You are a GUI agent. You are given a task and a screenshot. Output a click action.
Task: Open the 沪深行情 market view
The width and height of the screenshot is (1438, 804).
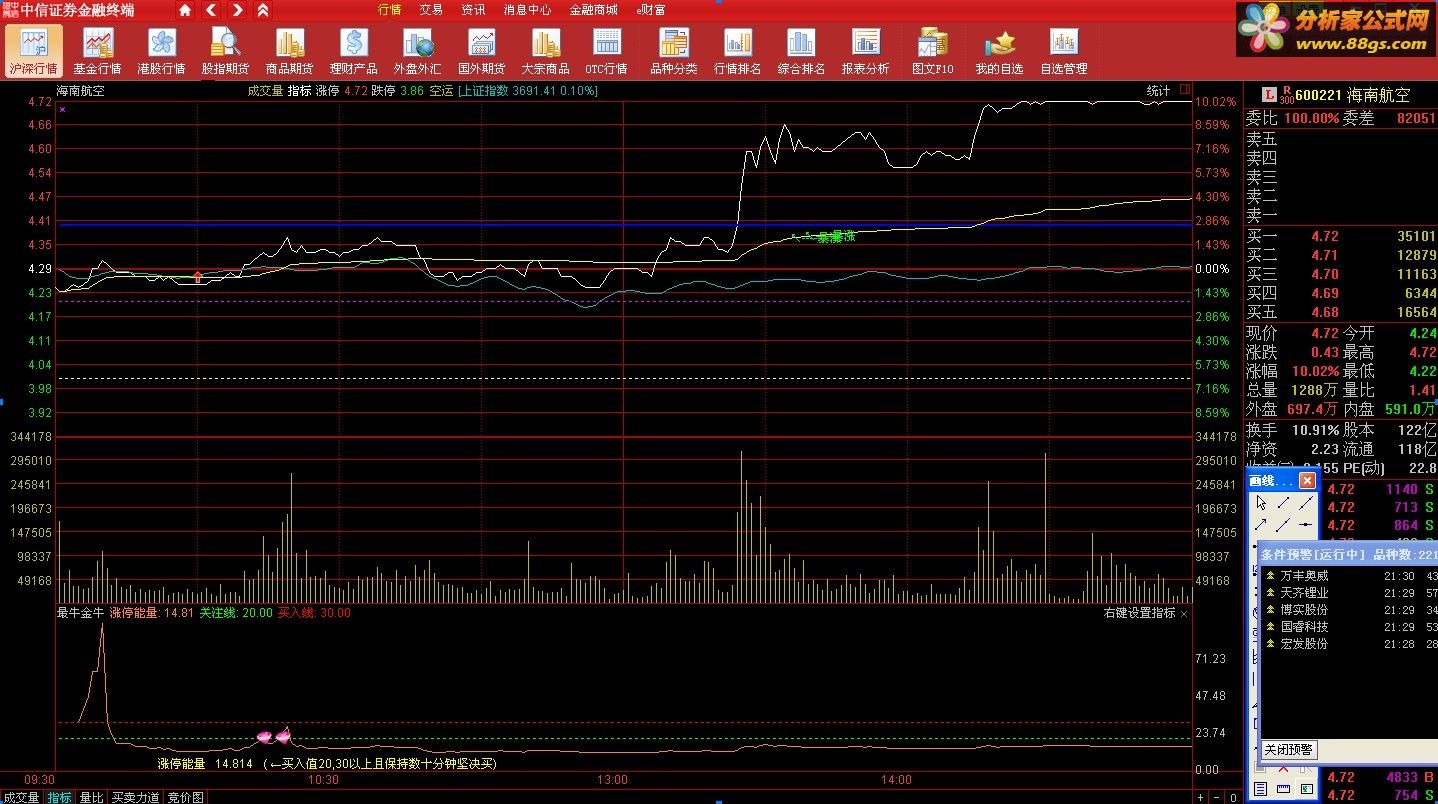[34, 52]
